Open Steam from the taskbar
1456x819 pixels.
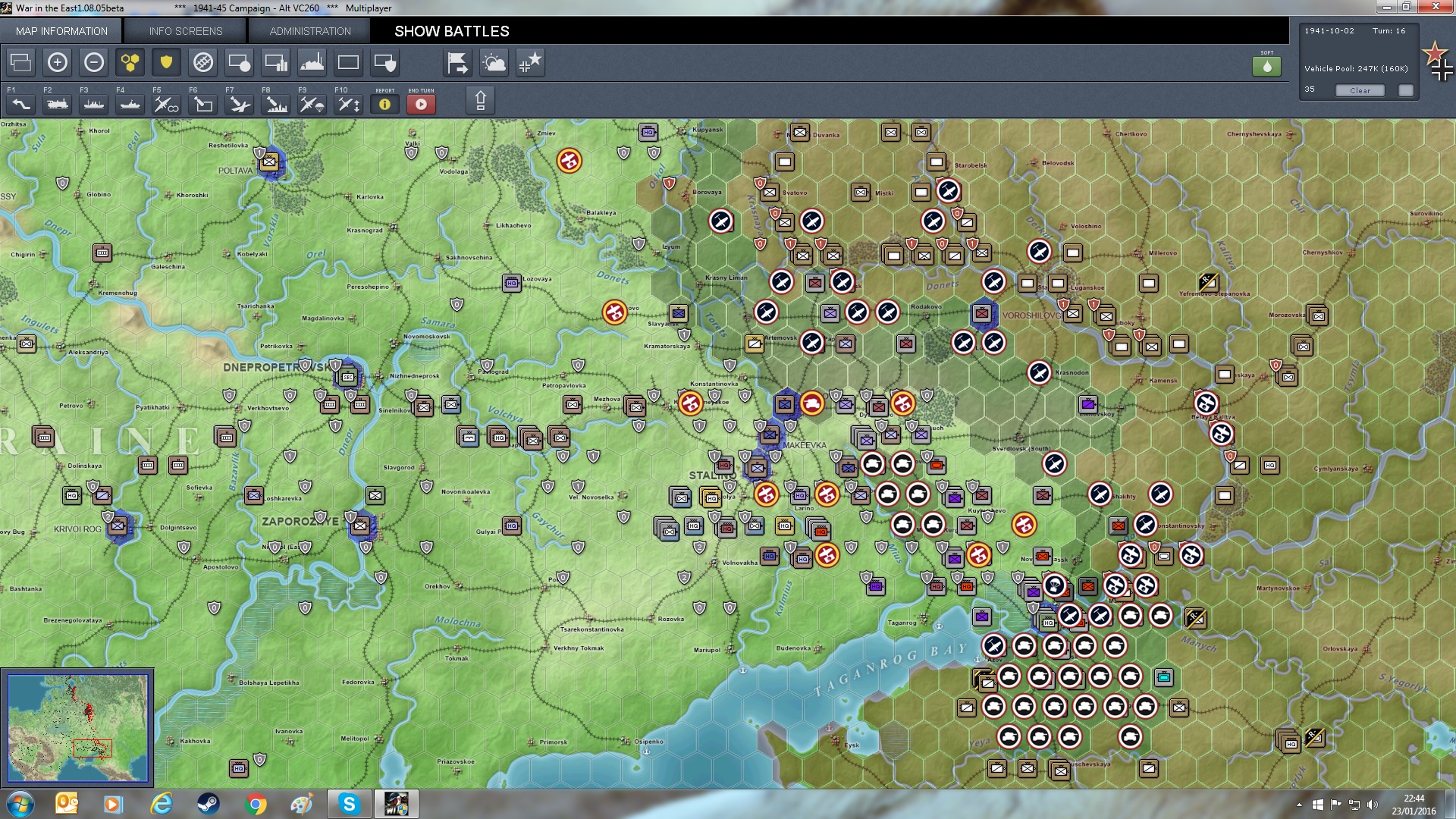208,804
